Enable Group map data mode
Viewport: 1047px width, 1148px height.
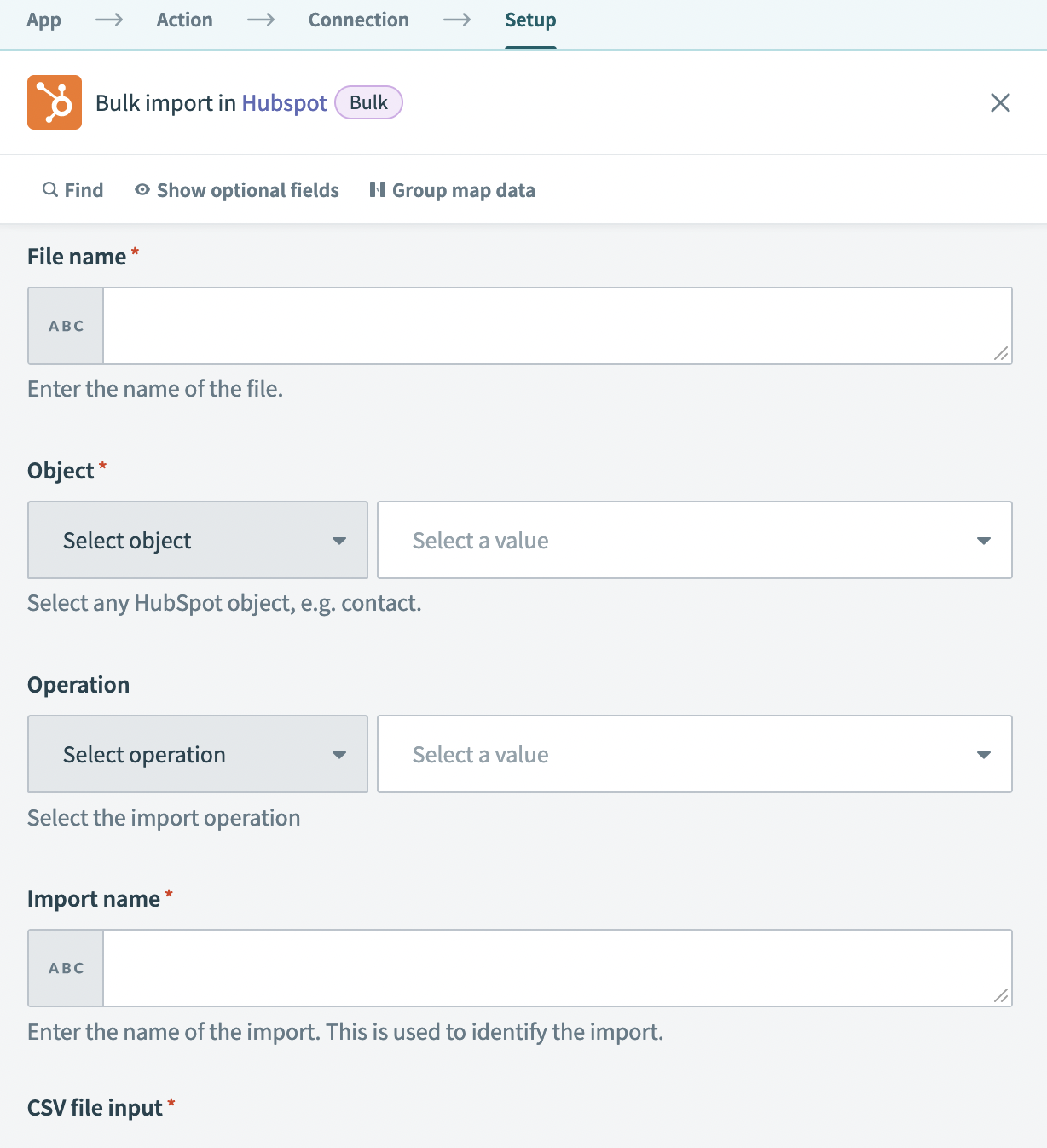(462, 189)
